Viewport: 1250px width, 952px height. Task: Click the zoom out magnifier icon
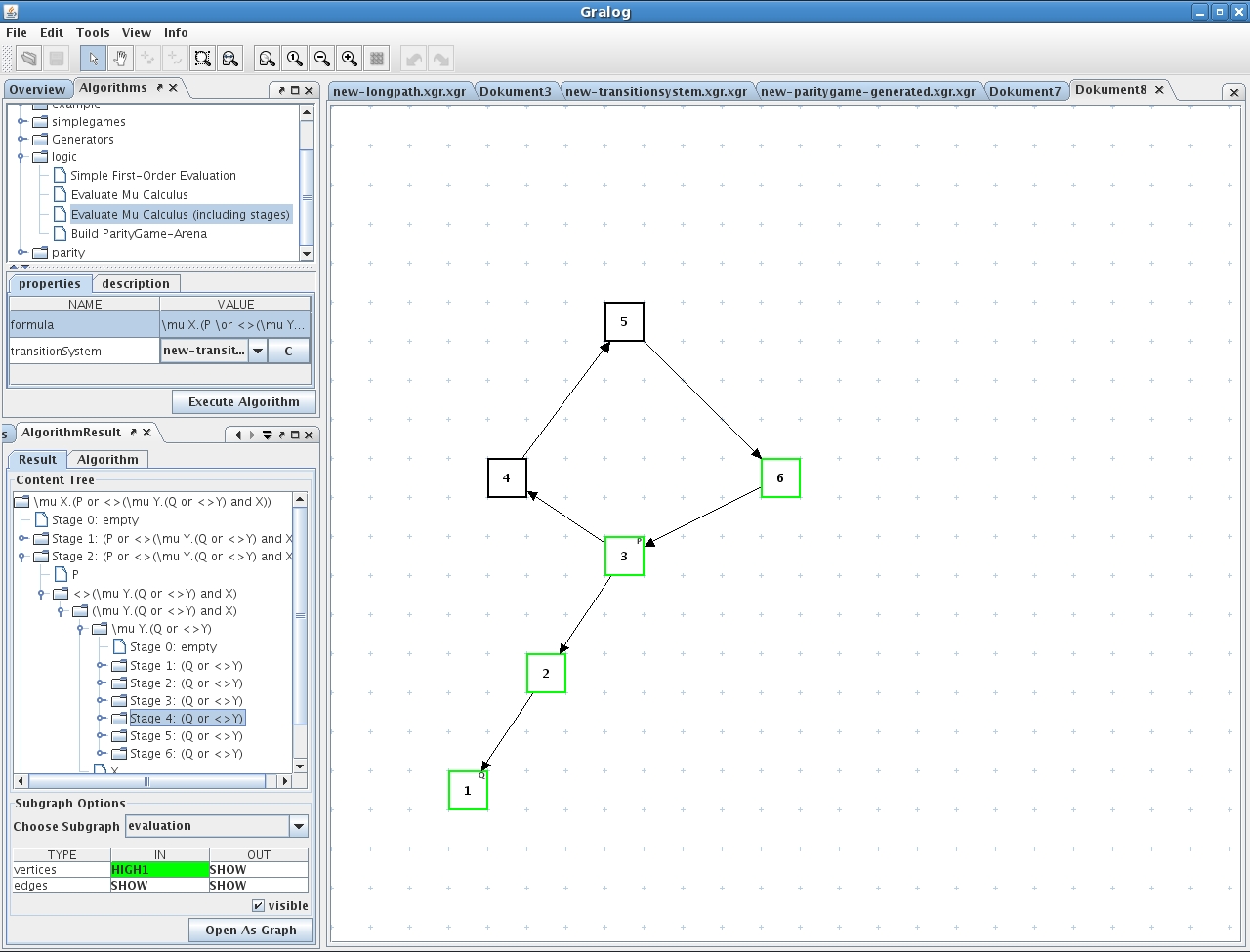pos(321,59)
